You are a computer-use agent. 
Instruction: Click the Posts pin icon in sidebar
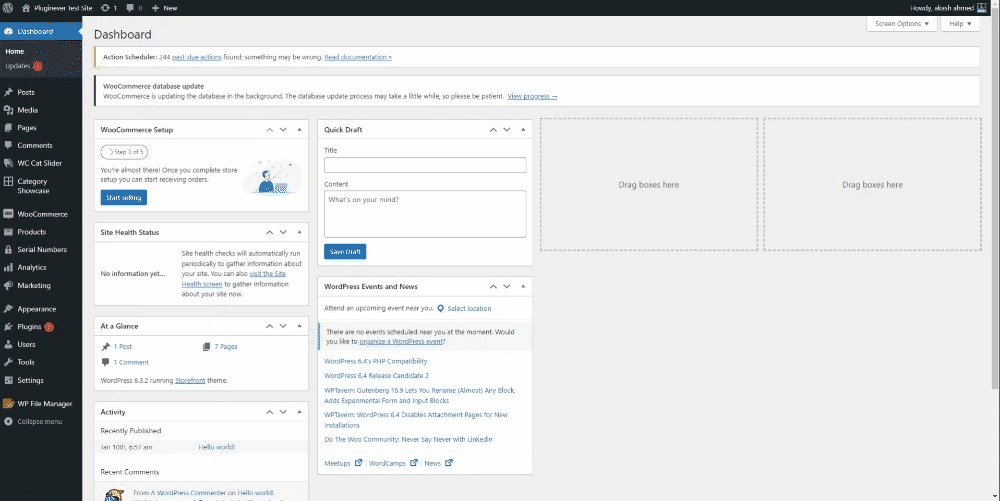(x=8, y=92)
